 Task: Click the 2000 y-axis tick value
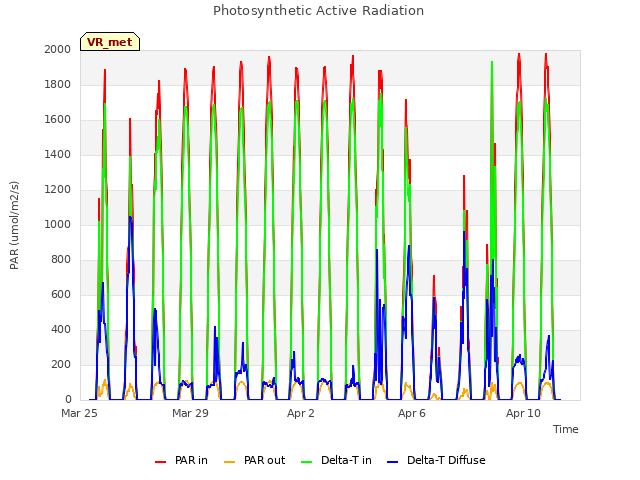pyautogui.click(x=58, y=49)
